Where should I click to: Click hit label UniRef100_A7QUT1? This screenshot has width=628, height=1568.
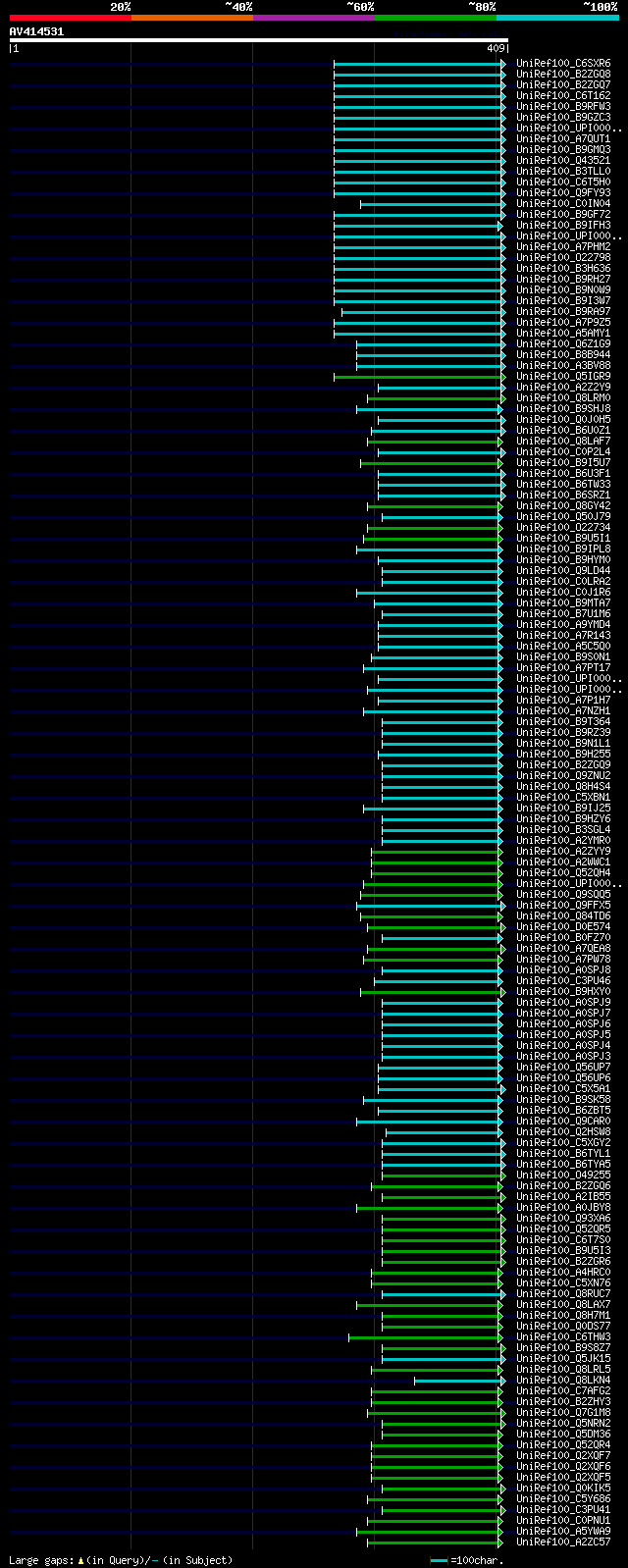[x=563, y=139]
